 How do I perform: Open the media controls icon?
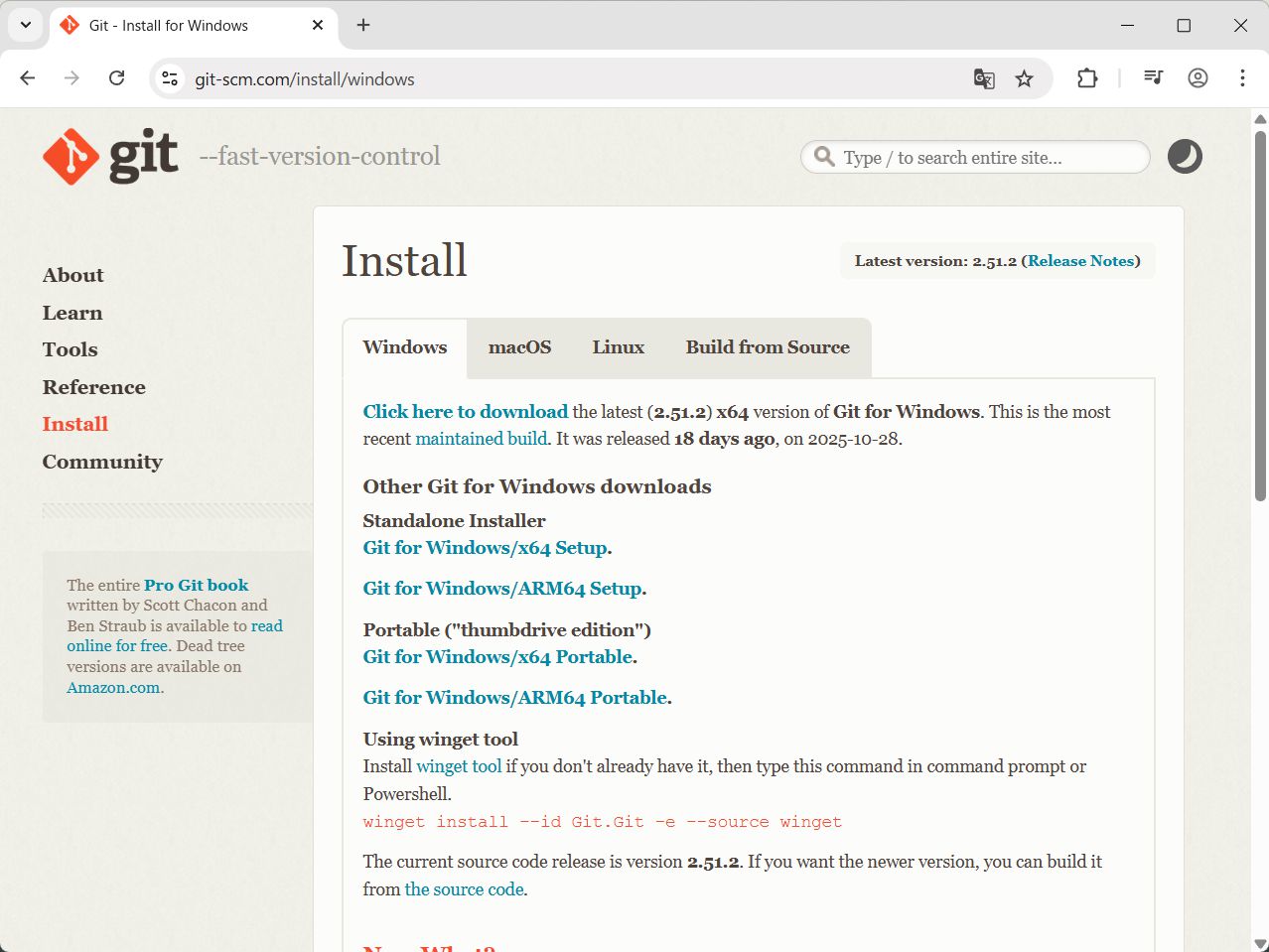pyautogui.click(x=1153, y=78)
